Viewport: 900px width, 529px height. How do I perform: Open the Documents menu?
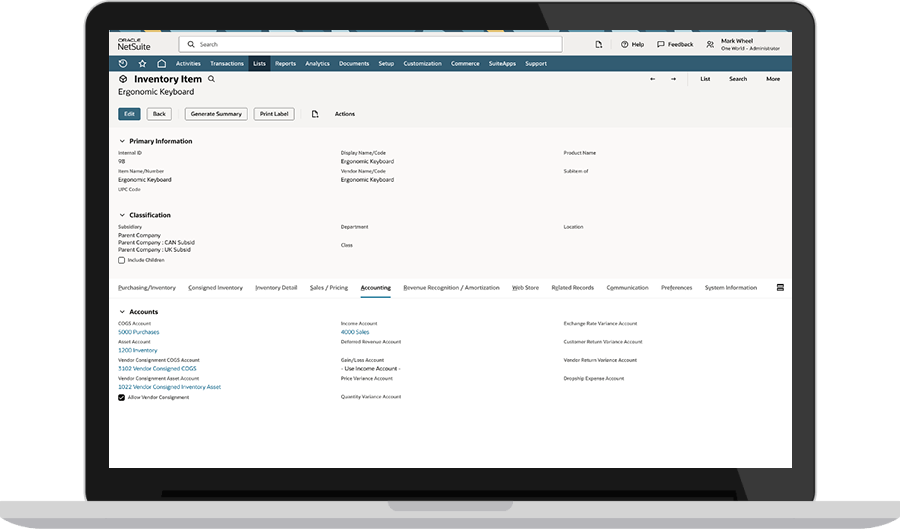[354, 64]
